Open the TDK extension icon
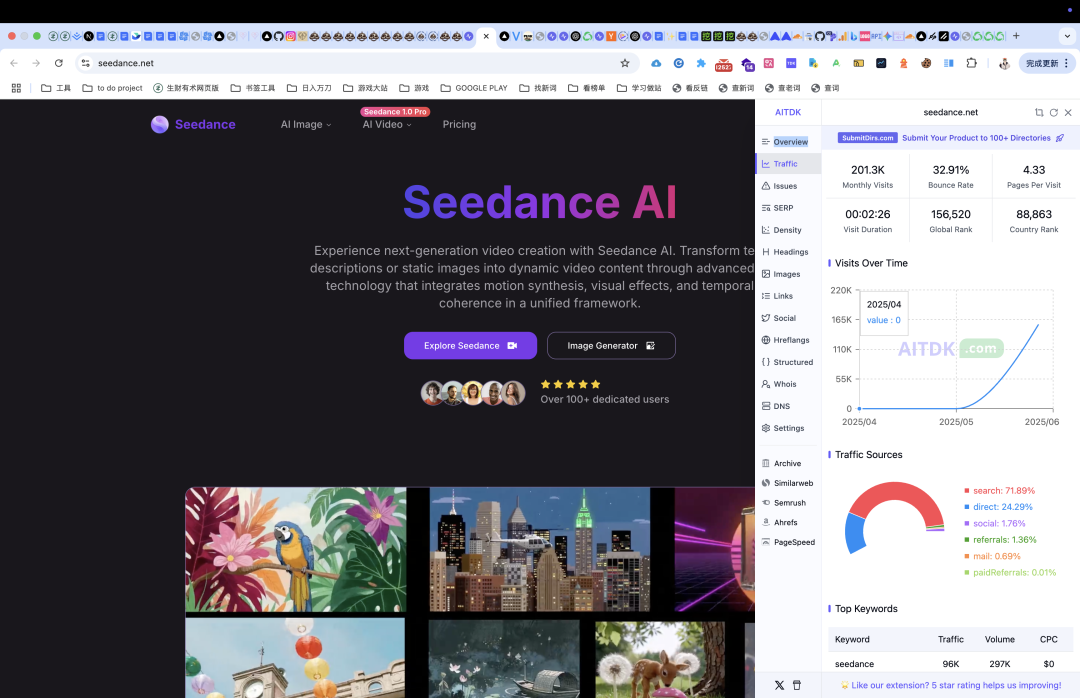Viewport: 1080px width, 698px height. pyautogui.click(x=791, y=63)
